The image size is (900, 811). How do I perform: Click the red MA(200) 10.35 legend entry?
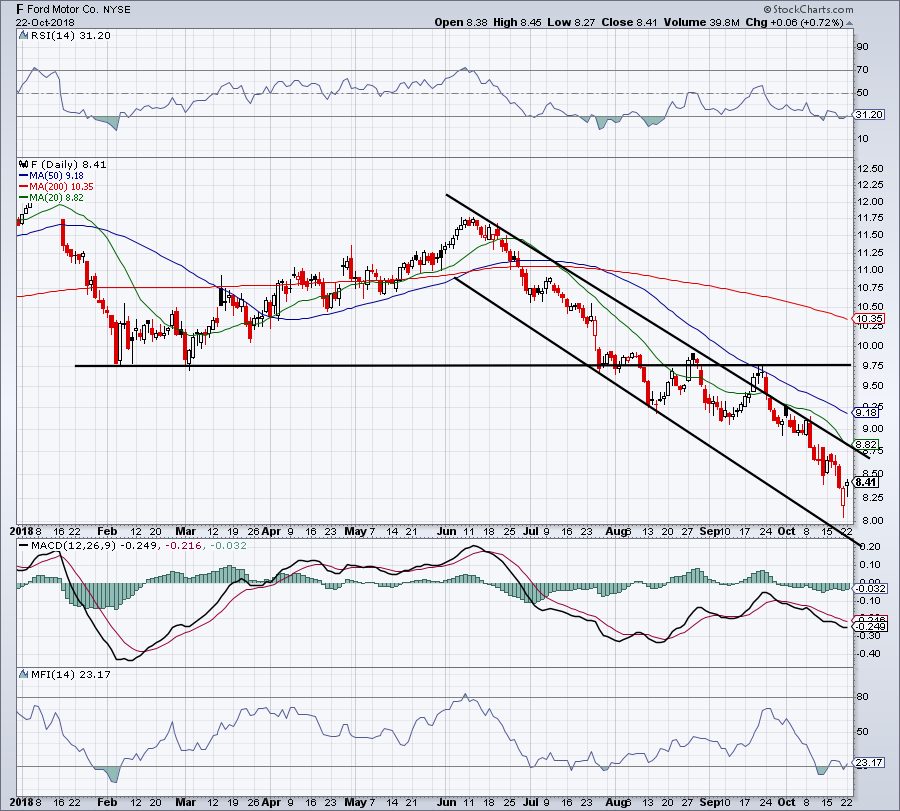coord(56,187)
